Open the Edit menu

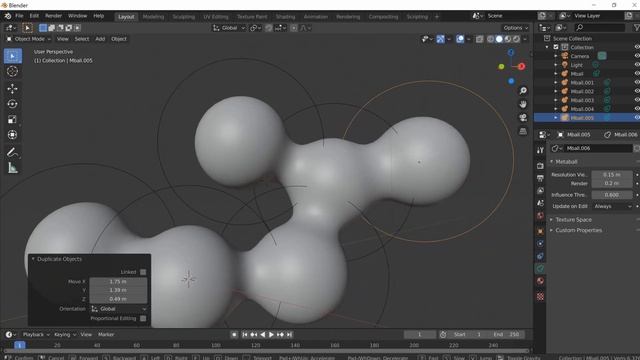[34, 16]
